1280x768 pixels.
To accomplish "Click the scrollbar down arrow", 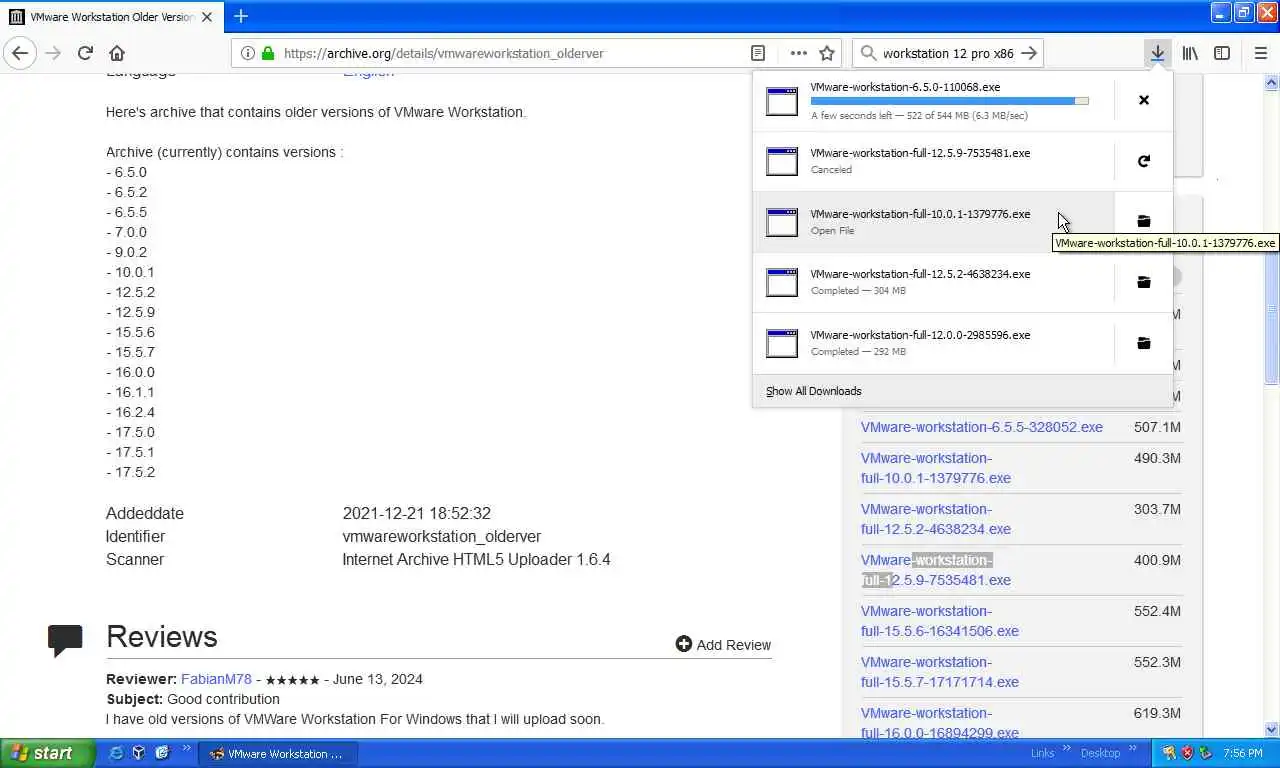I will click(1272, 730).
